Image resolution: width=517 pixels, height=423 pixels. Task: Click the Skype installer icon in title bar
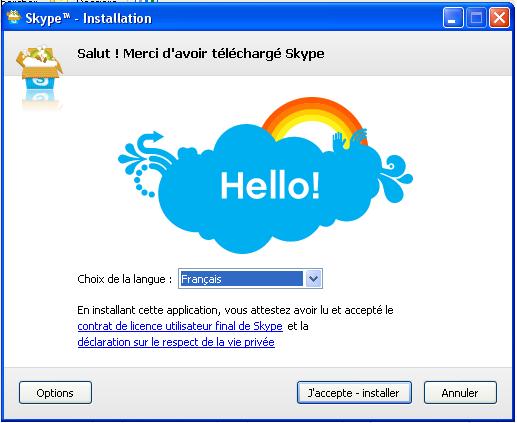tap(13, 17)
